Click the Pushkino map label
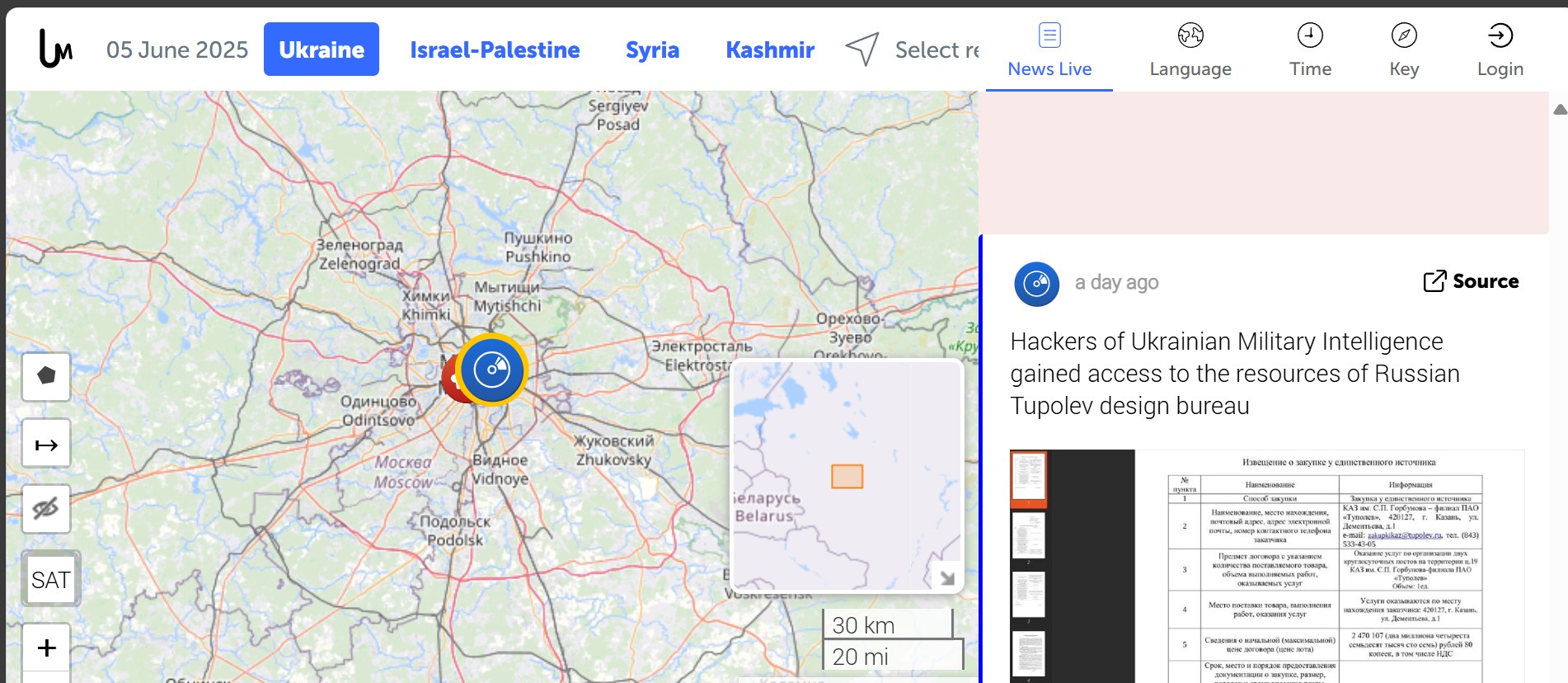Viewport: 1568px width, 683px height. (538, 247)
